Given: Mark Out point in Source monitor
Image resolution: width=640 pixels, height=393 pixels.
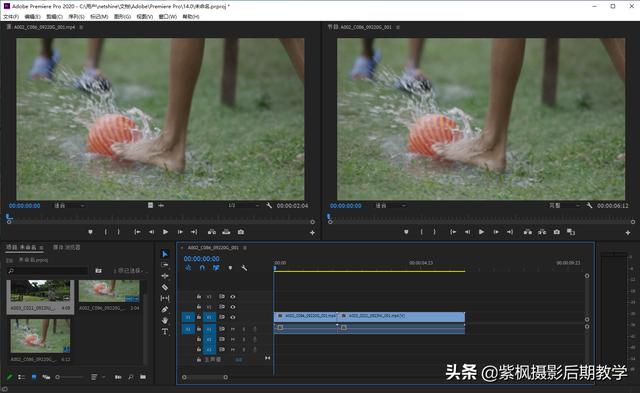Looking at the screenshot, I should click(119, 232).
